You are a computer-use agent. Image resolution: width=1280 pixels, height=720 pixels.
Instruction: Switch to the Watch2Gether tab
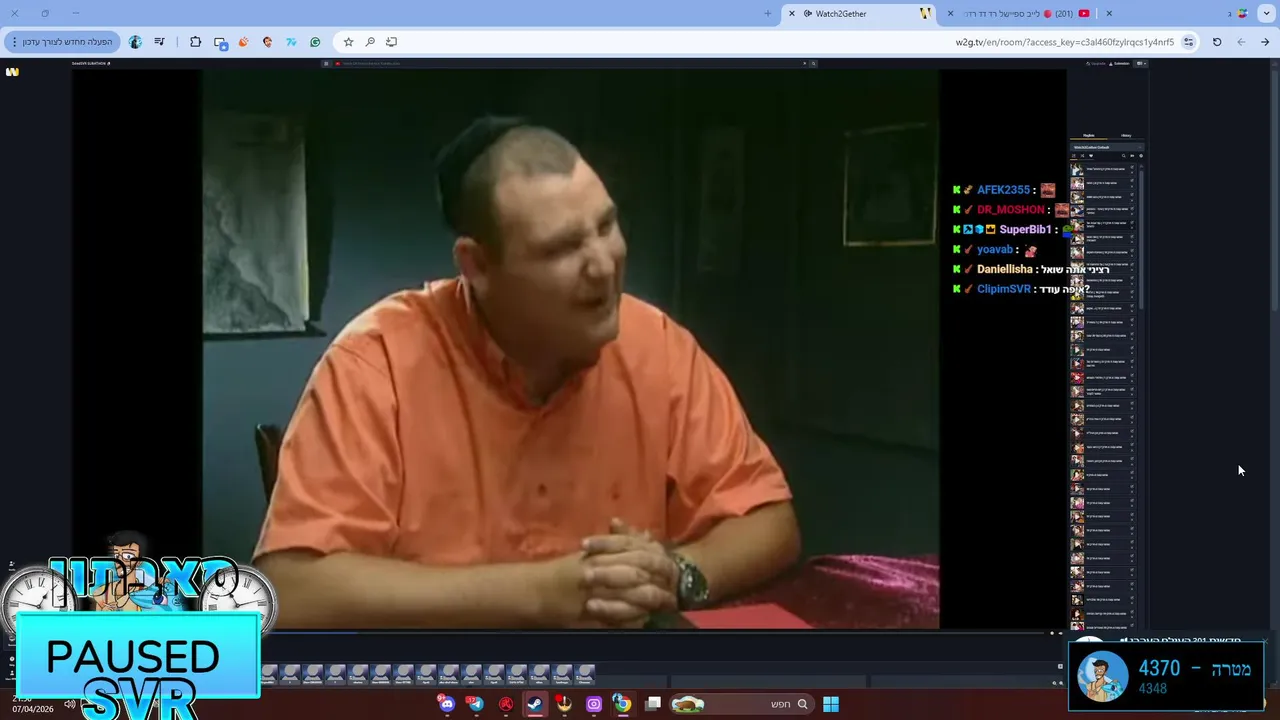coord(860,14)
